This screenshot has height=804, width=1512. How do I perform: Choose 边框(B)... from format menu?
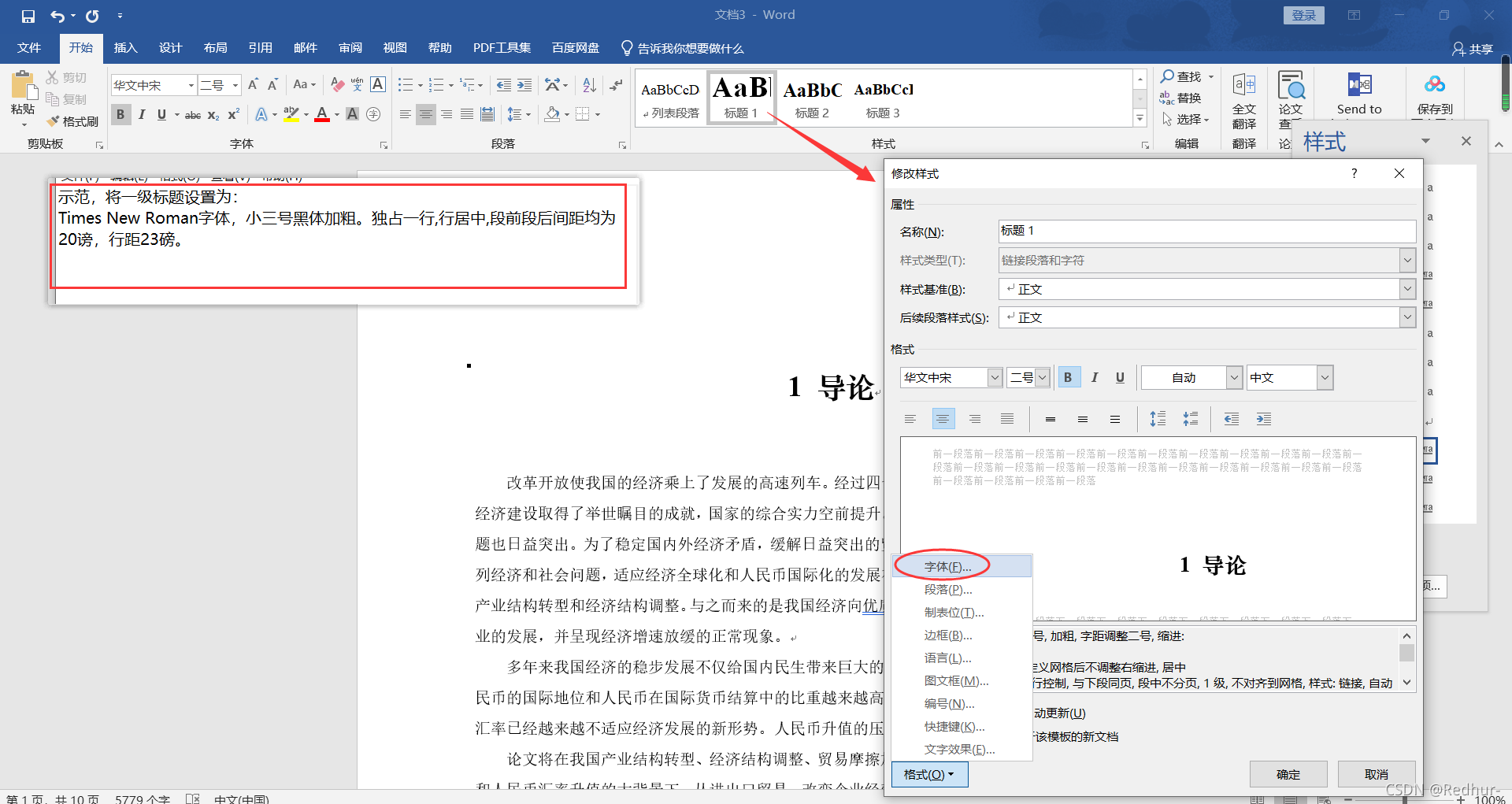click(x=962, y=635)
